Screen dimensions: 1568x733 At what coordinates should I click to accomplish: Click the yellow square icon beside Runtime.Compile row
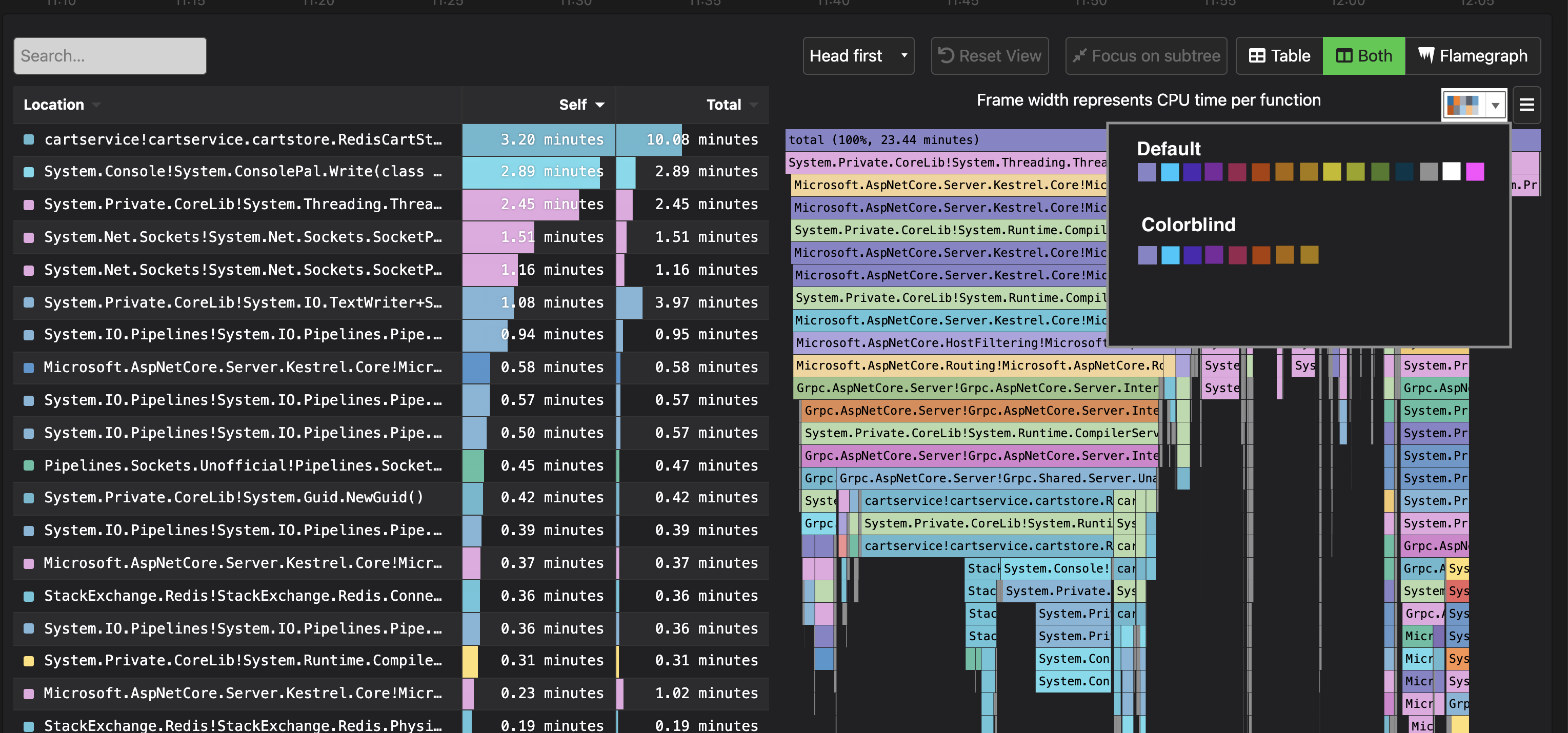click(28, 661)
